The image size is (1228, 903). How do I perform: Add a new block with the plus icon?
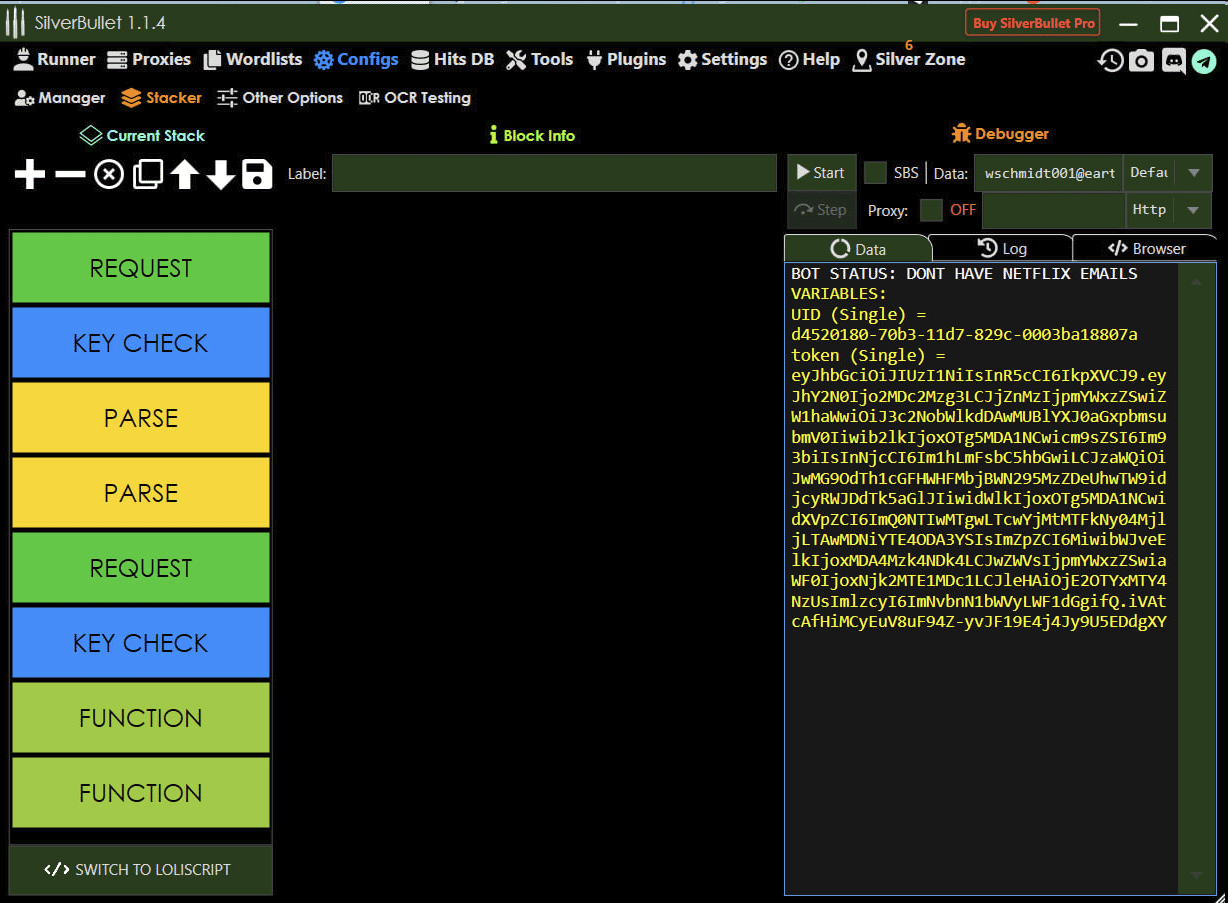click(x=30, y=175)
